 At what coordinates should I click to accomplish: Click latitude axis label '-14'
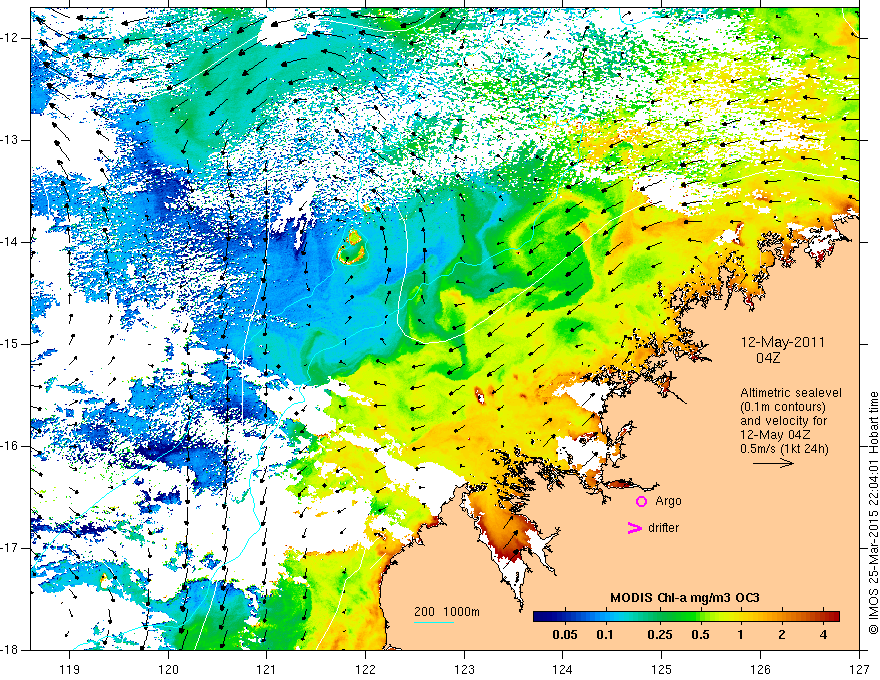[10, 242]
